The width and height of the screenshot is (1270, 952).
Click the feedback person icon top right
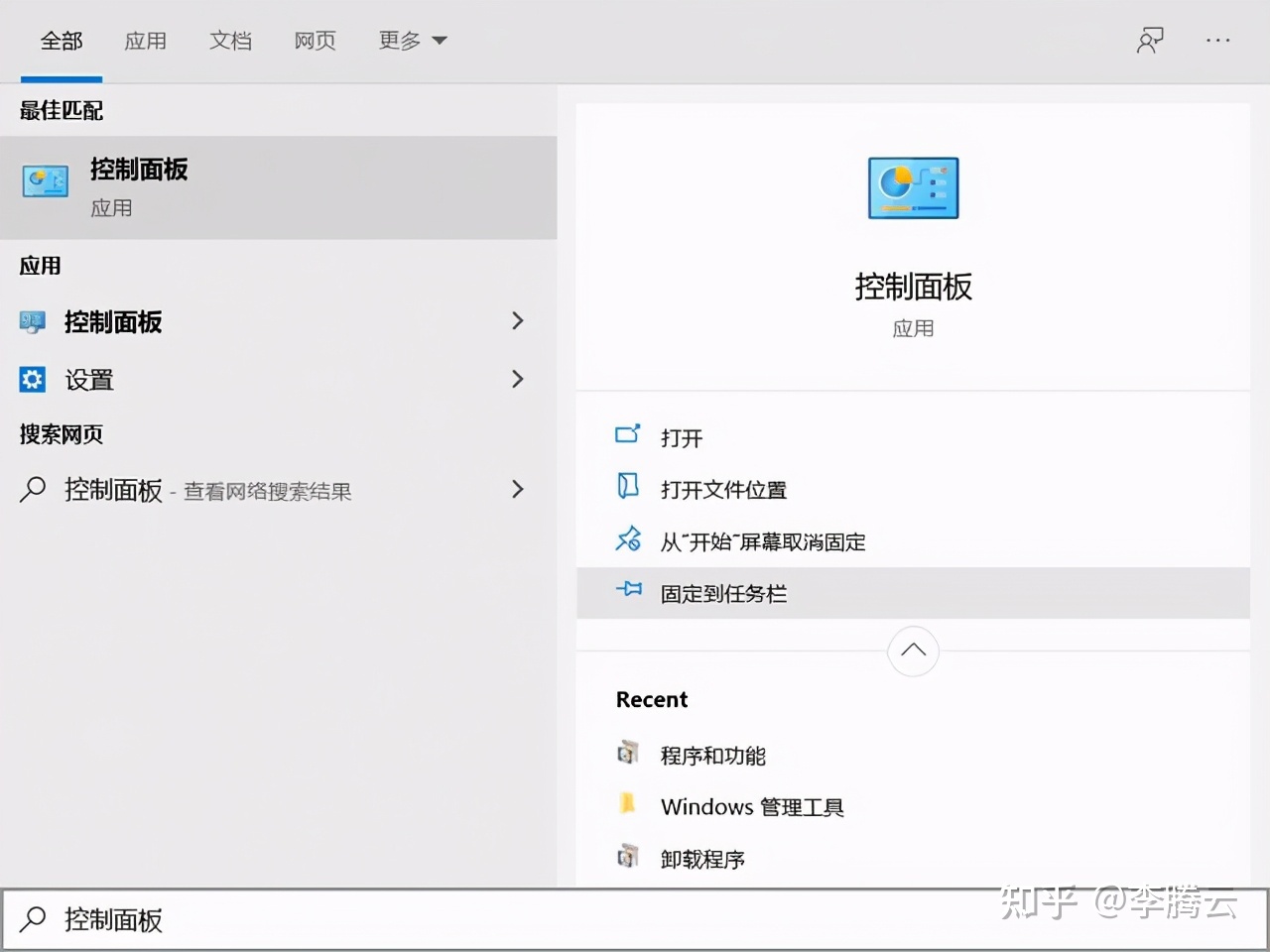[x=1149, y=40]
